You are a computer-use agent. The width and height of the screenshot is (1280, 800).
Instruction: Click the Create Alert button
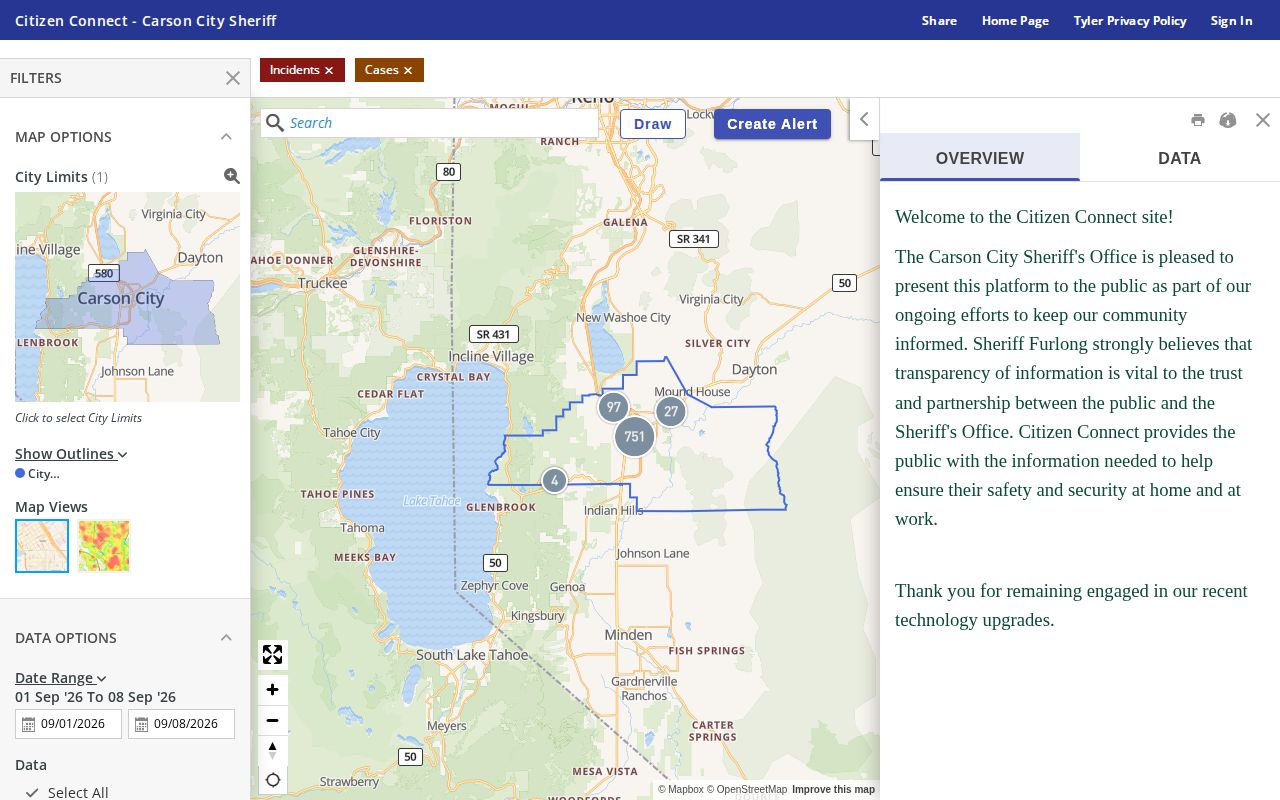click(x=772, y=124)
